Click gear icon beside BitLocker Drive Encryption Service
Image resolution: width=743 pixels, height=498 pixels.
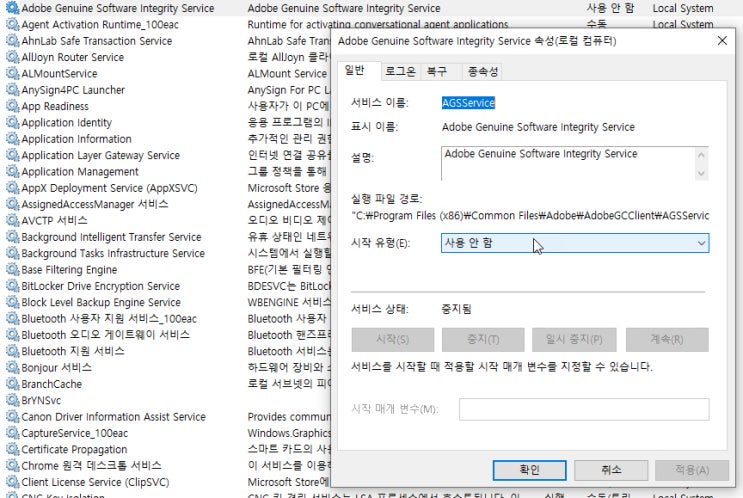click(12, 286)
